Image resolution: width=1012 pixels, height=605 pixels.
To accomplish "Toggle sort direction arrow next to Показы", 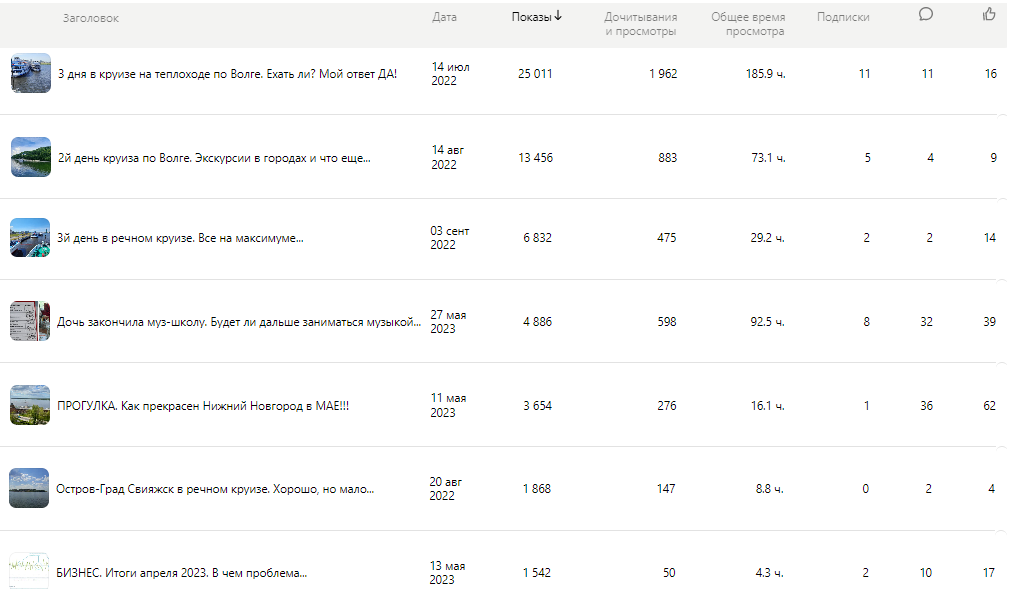I will click(558, 16).
